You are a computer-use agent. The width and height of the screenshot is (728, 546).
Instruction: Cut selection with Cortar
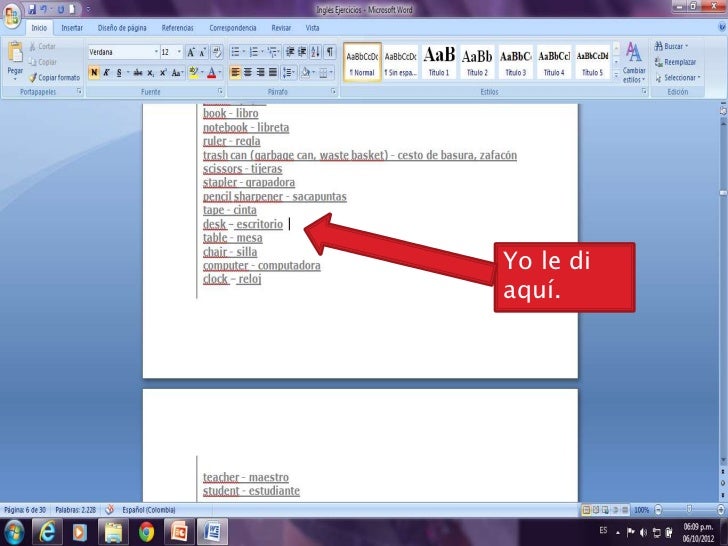[x=42, y=46]
